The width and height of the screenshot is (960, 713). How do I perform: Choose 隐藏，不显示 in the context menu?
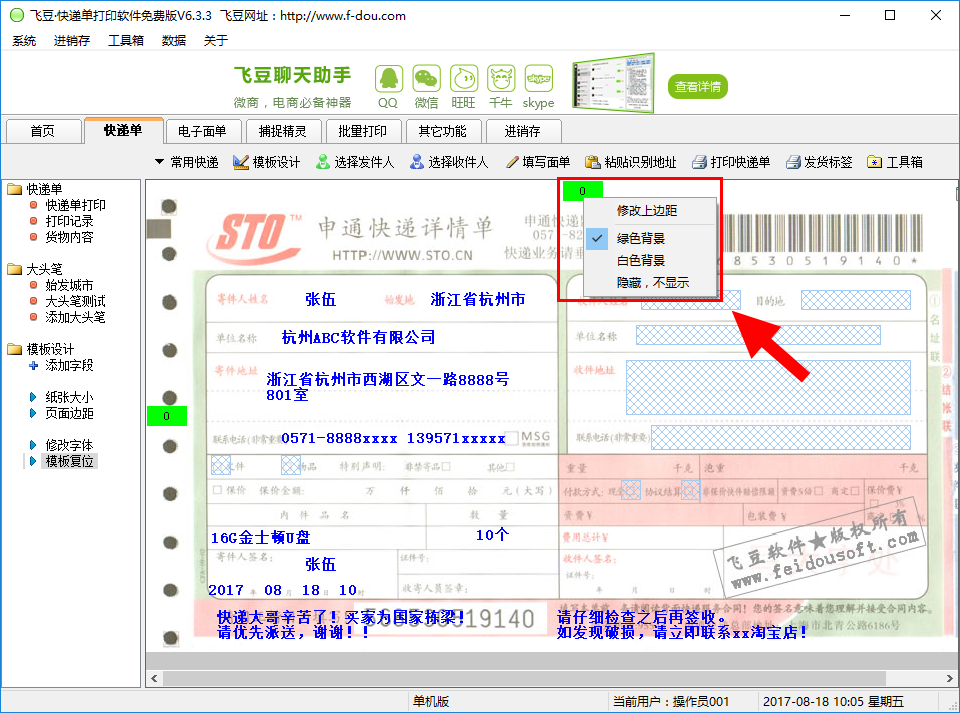point(650,283)
